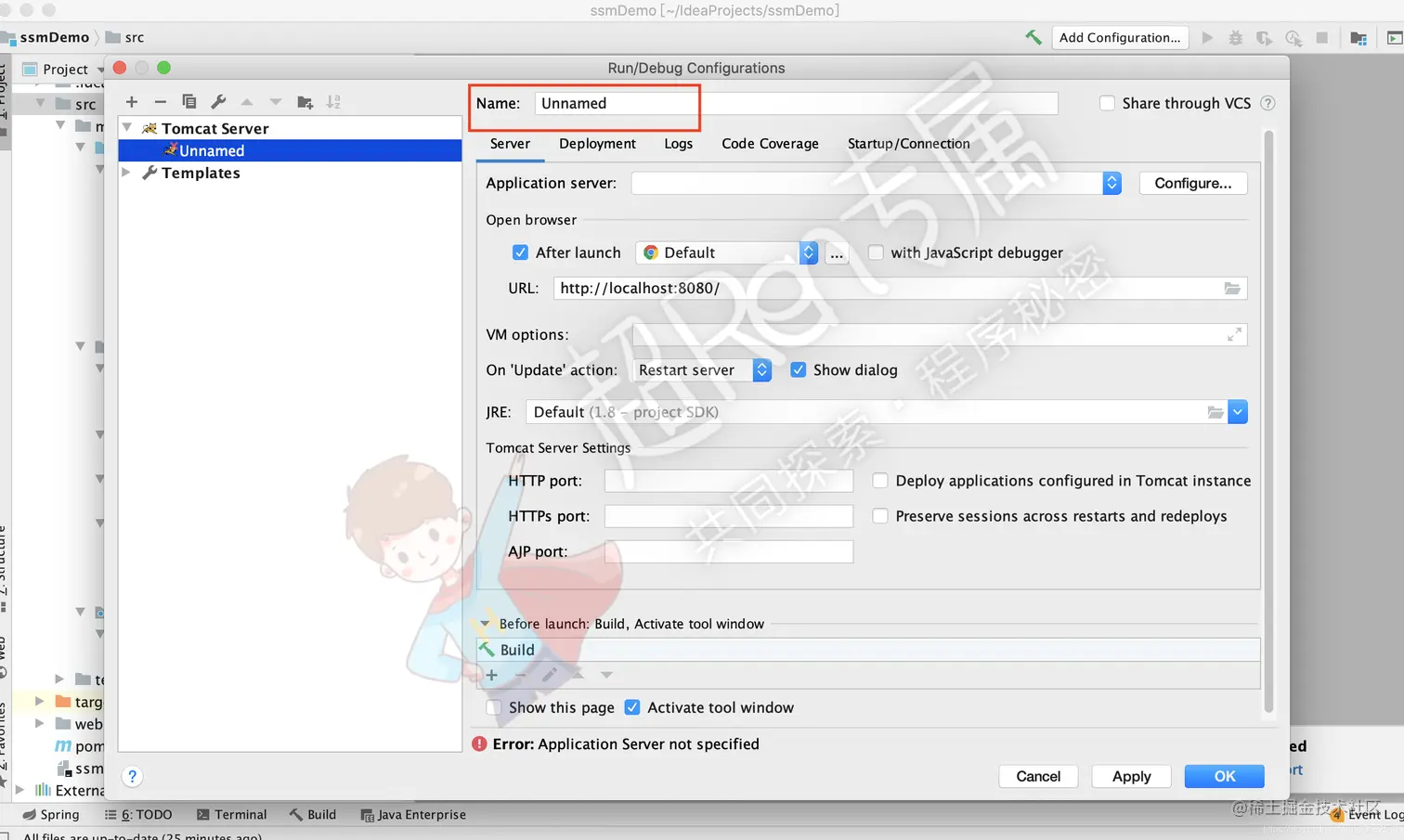This screenshot has height=840, width=1404.
Task: Enable with JavaScript debugger
Action: [x=876, y=252]
